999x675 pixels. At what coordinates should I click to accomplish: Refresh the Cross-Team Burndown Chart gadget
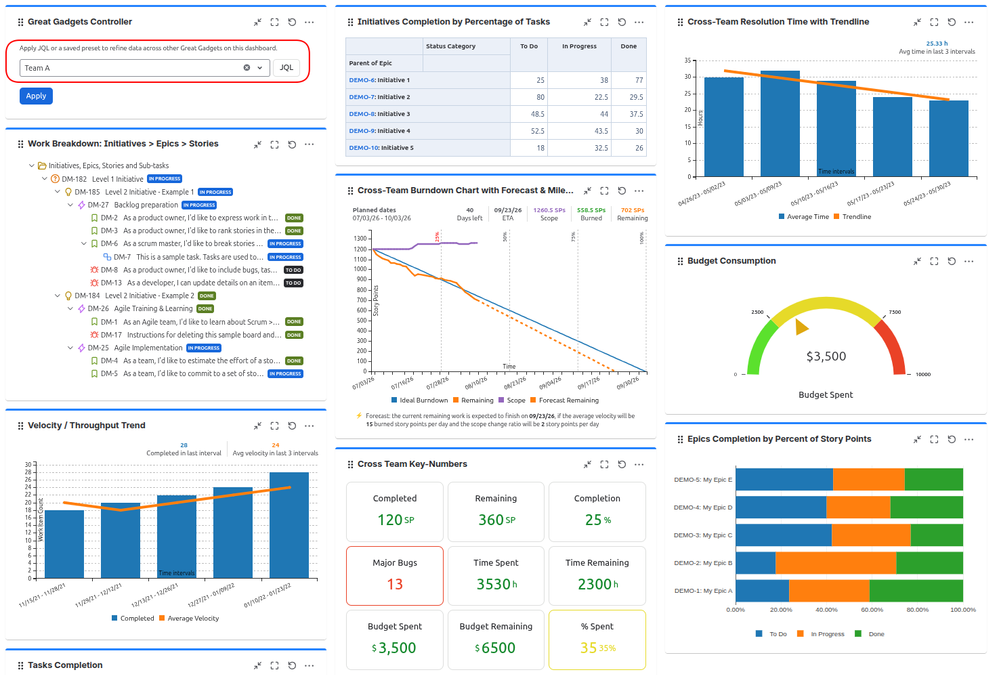click(x=622, y=191)
